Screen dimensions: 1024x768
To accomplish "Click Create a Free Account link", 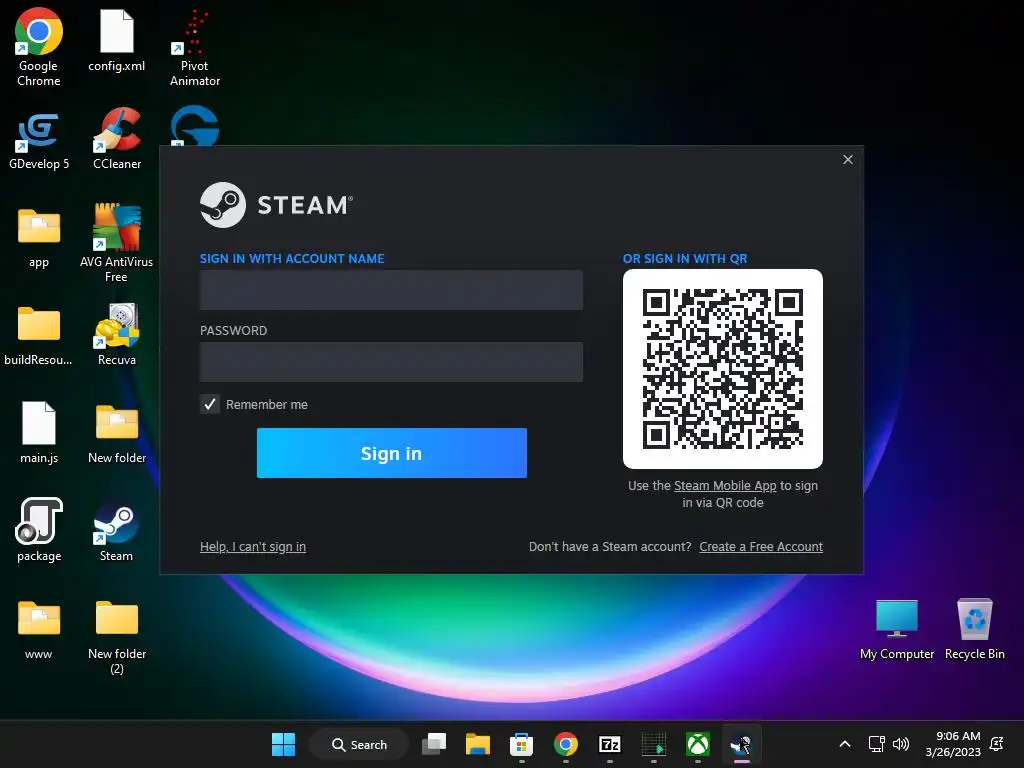I will 761,547.
